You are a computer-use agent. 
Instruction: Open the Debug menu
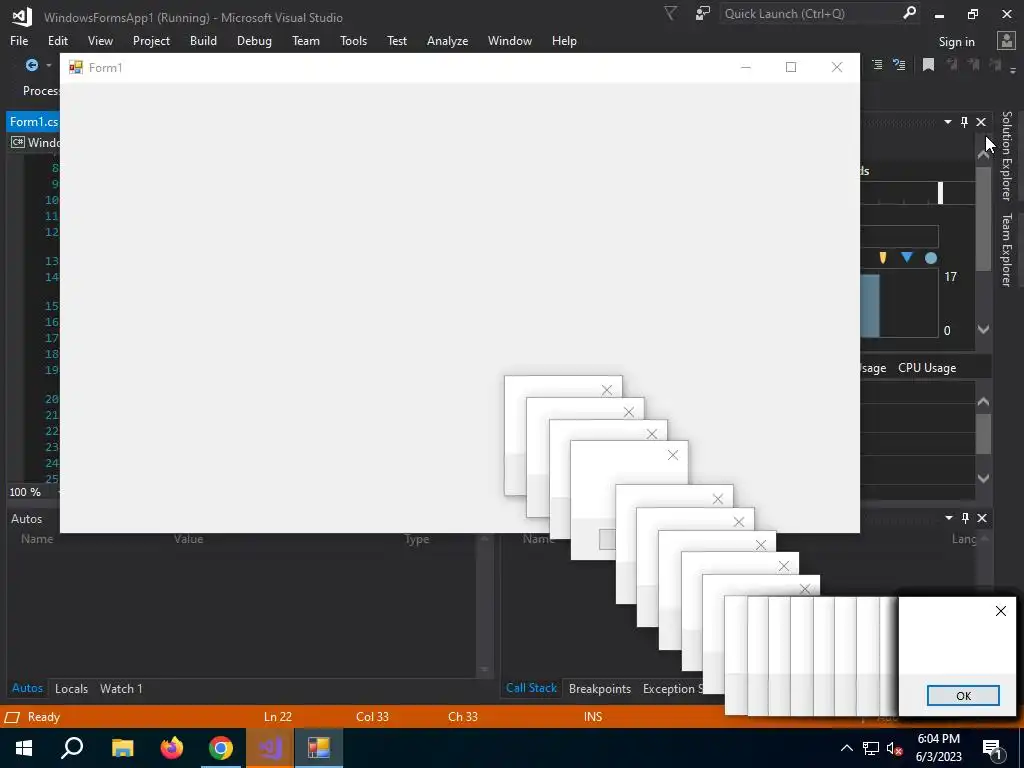pos(254,40)
